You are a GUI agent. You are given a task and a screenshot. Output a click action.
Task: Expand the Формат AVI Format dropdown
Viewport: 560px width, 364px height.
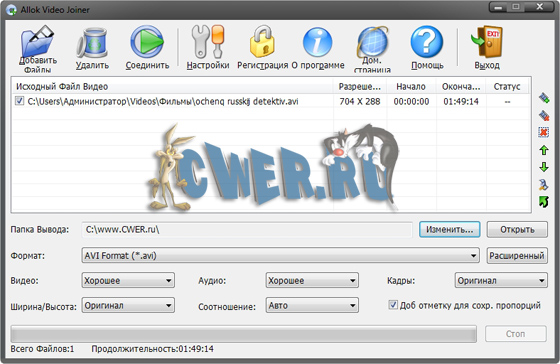coord(280,256)
